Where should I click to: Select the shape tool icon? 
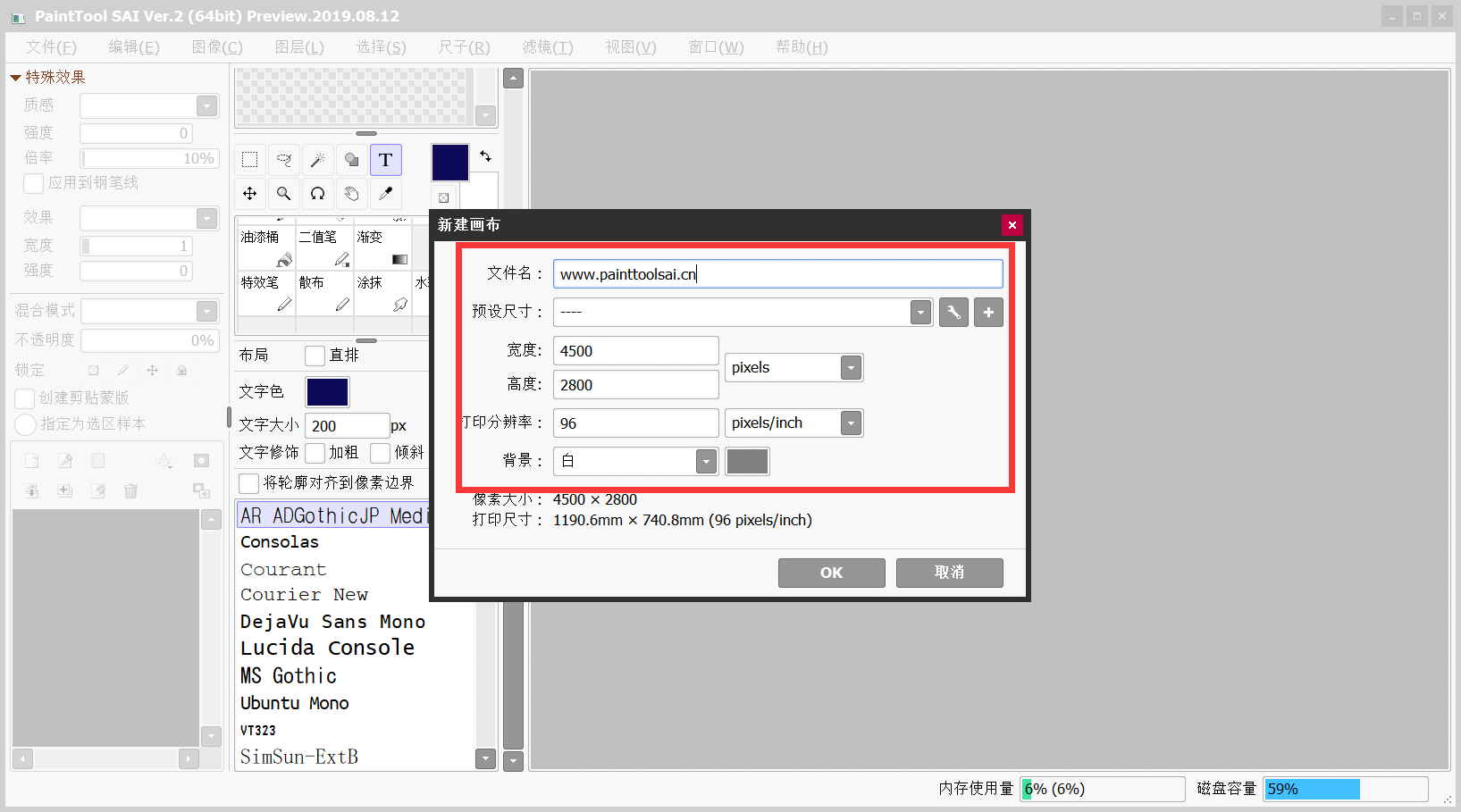[351, 160]
